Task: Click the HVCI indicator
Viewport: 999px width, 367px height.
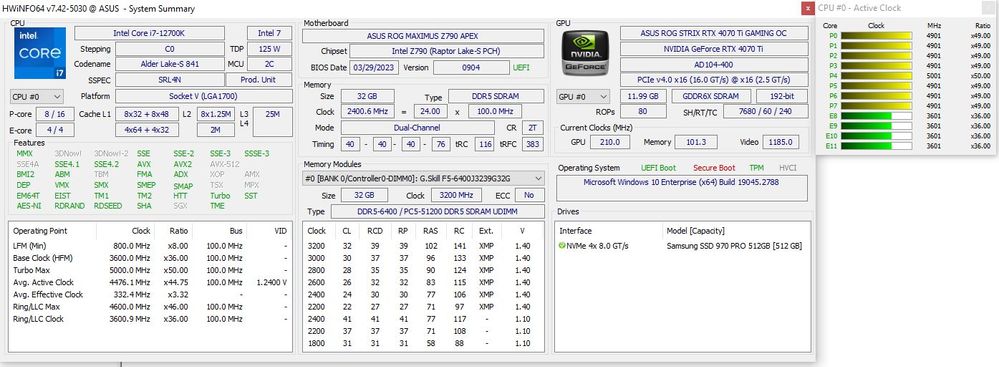Action: coord(787,168)
